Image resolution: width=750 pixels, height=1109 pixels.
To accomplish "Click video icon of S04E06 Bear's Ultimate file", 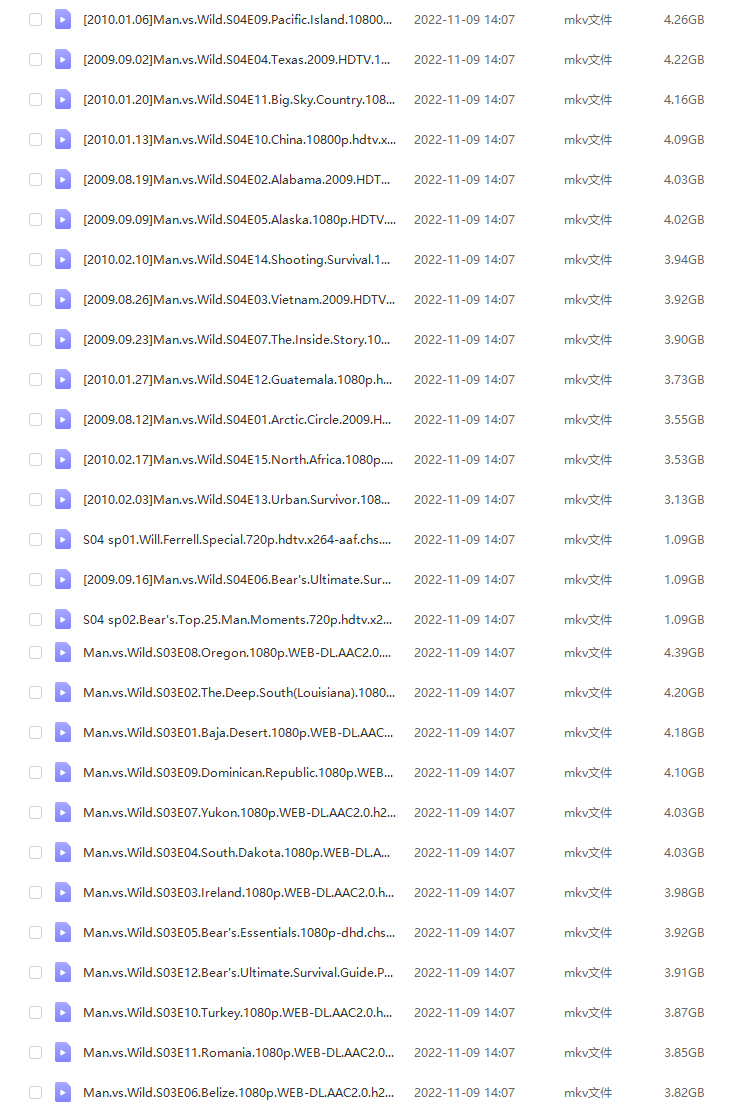I will pyautogui.click(x=63, y=579).
